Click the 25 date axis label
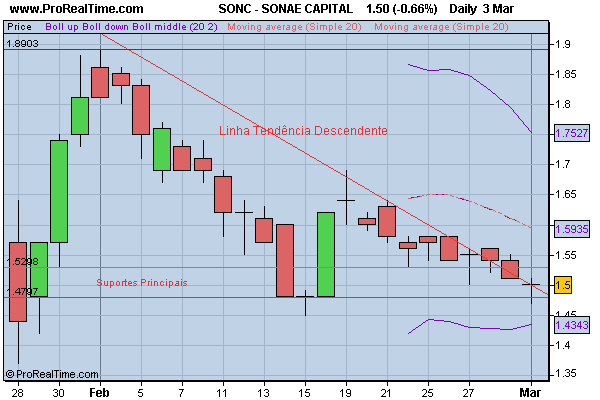Image resolution: width=600 pixels, height=400 pixels. 428,393
